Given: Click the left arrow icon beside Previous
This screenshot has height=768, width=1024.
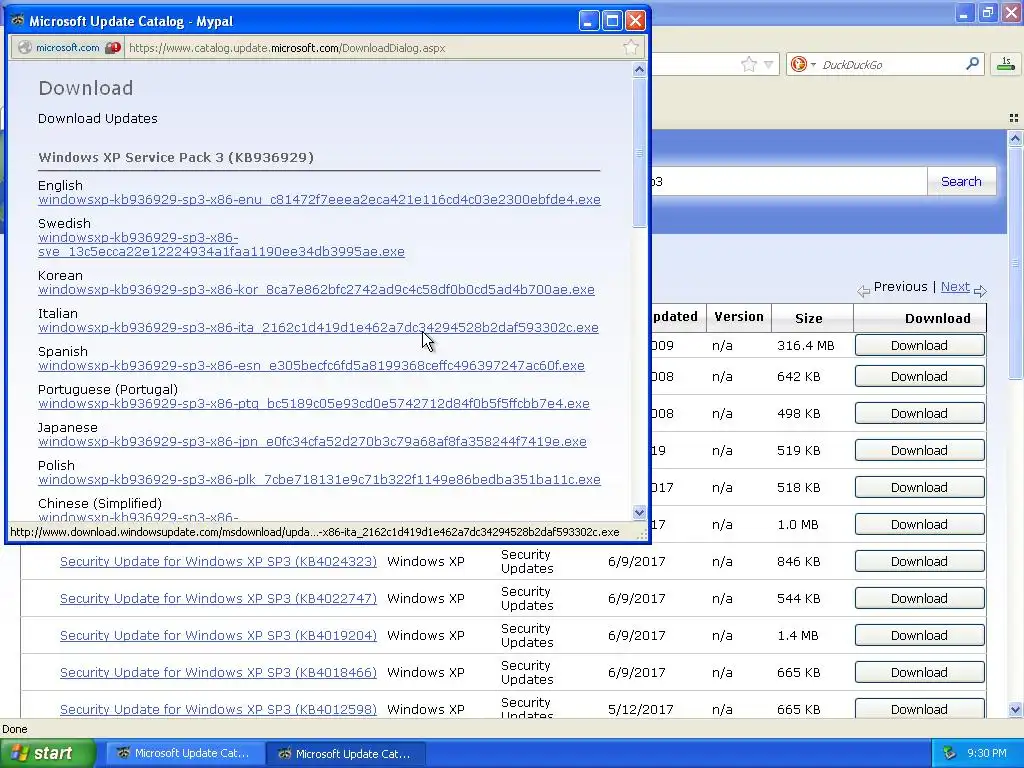Looking at the screenshot, I should [863, 291].
